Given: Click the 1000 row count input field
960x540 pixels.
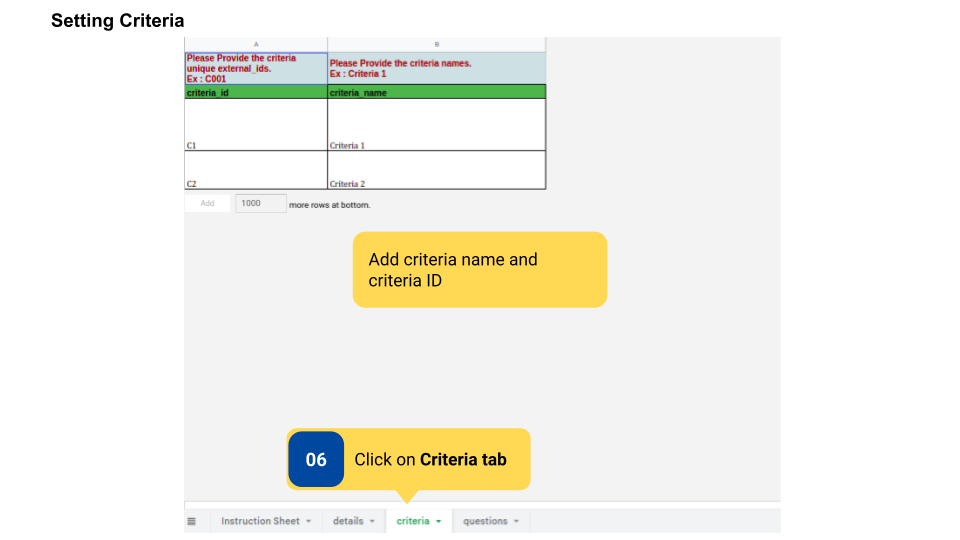Looking at the screenshot, I should [260, 203].
